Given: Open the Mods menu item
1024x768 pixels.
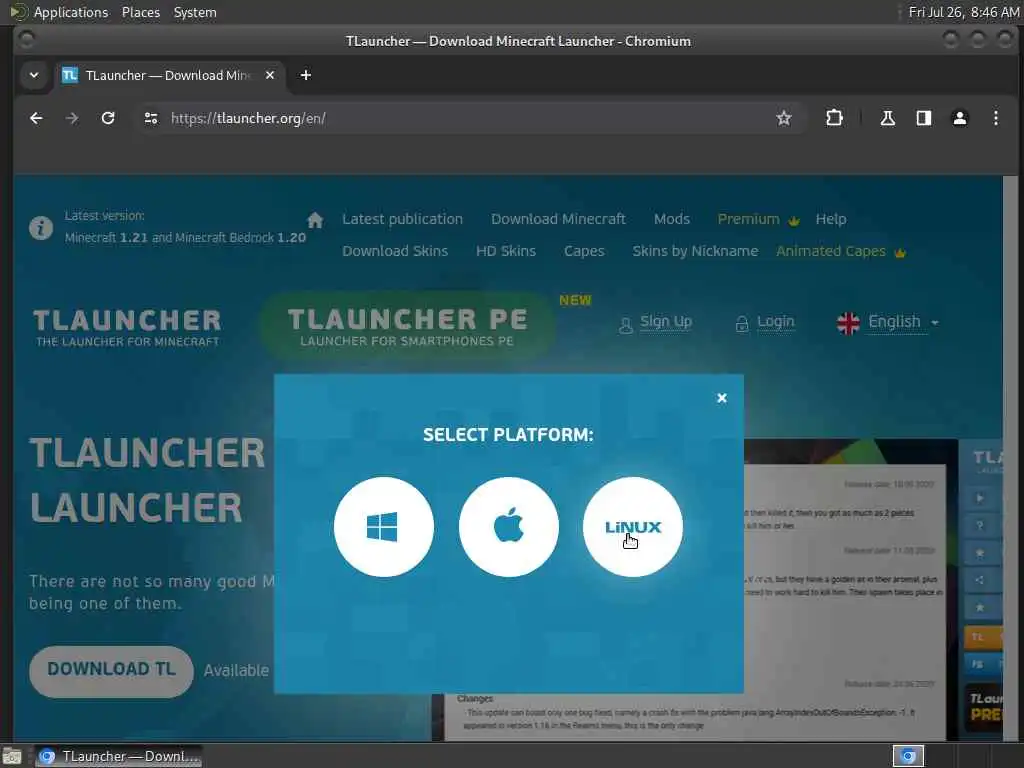Looking at the screenshot, I should click(672, 219).
